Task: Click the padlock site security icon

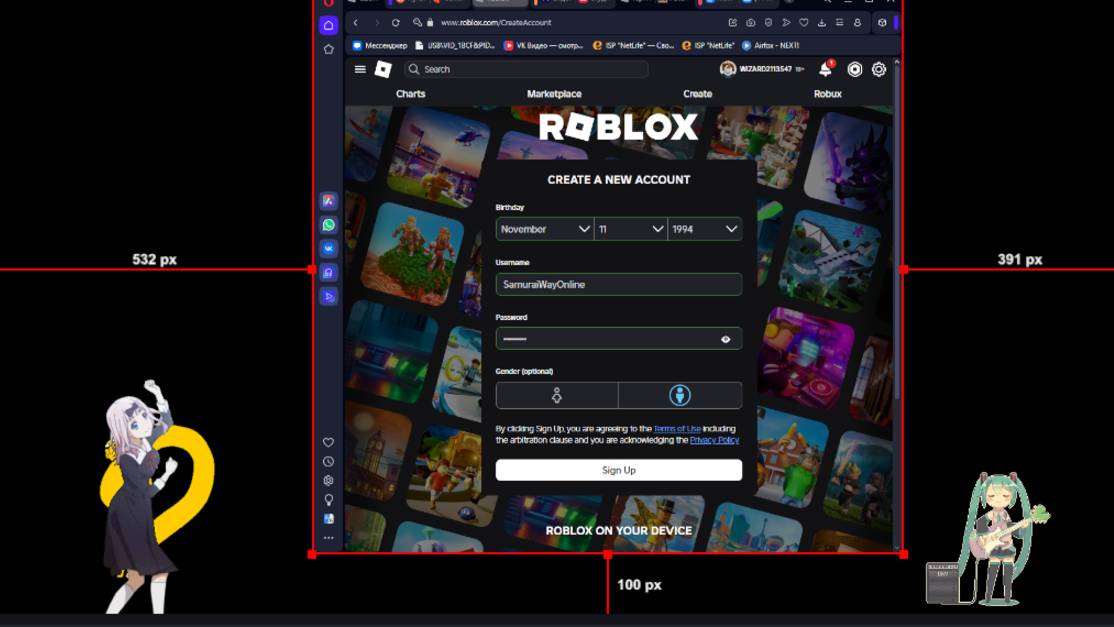Action: (430, 23)
